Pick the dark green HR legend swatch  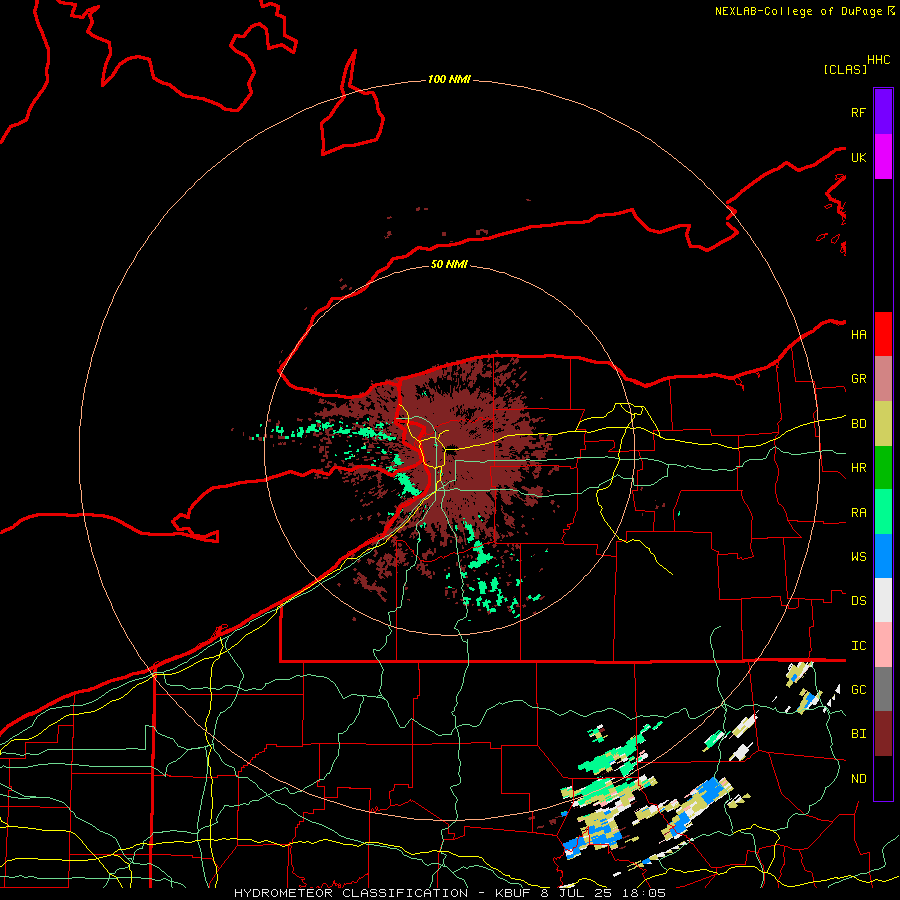[x=883, y=468]
